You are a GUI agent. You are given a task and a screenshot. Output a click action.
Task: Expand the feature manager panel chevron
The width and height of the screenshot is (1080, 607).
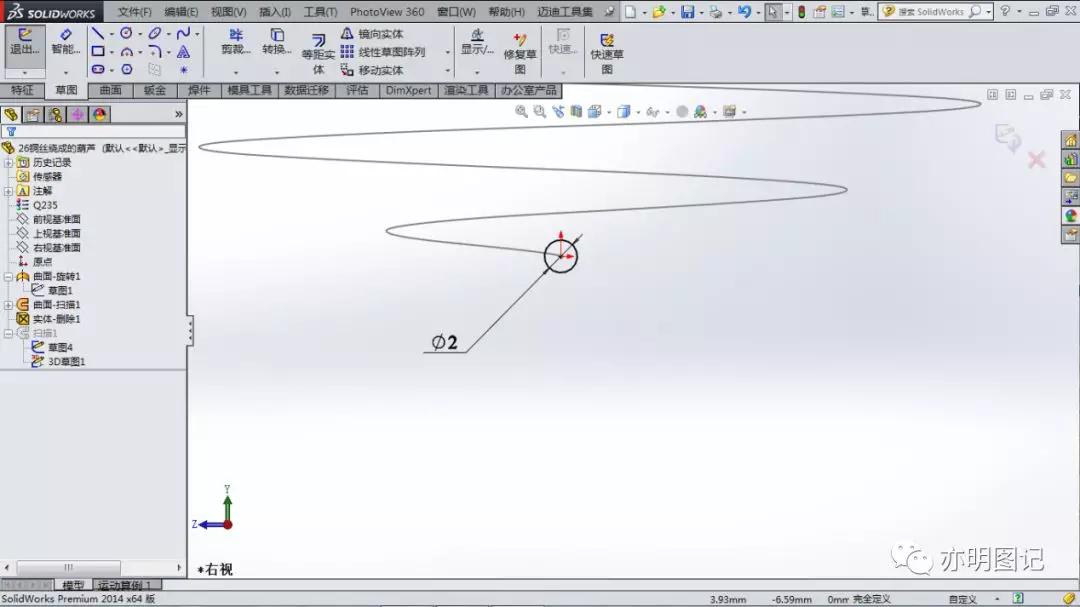[x=179, y=114]
